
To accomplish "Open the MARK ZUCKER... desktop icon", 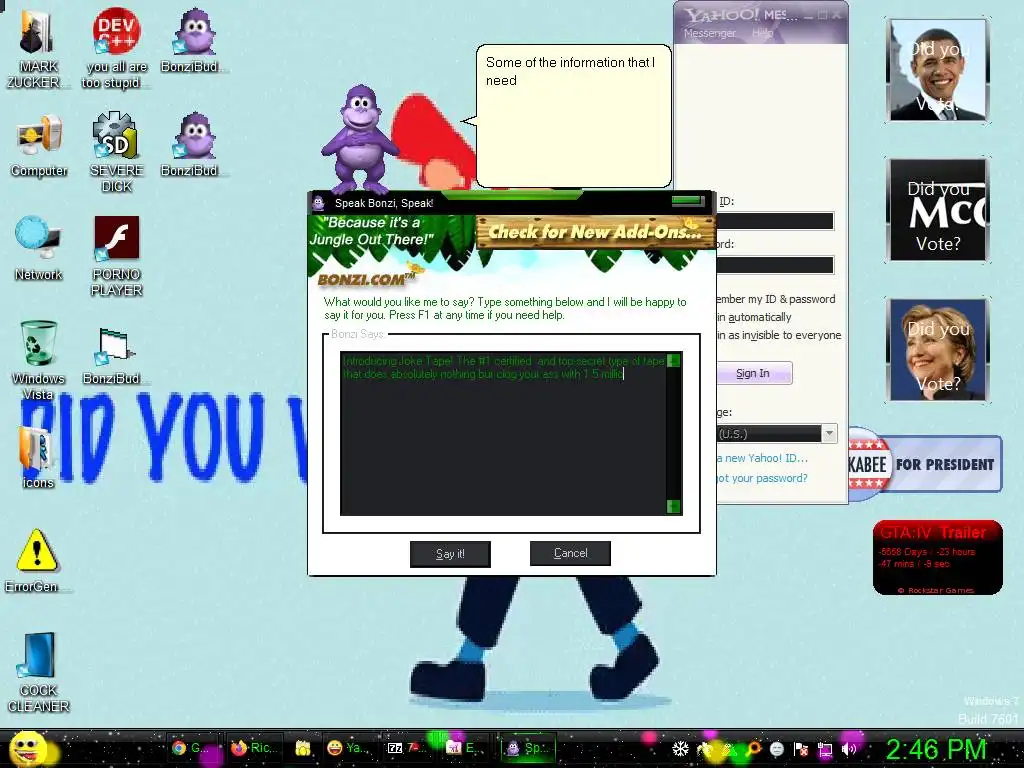I will click(x=37, y=48).
